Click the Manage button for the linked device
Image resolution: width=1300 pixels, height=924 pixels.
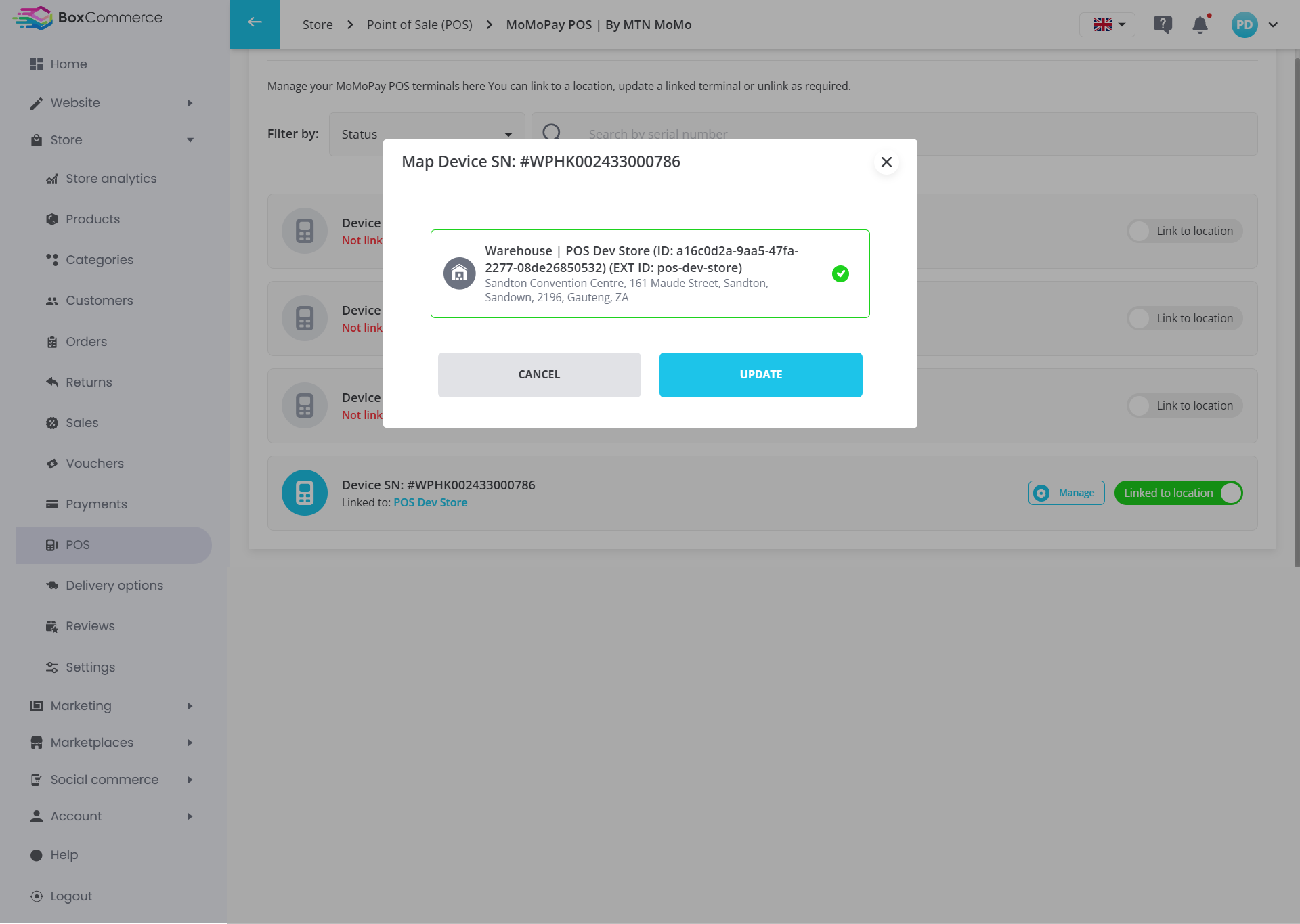pos(1066,493)
